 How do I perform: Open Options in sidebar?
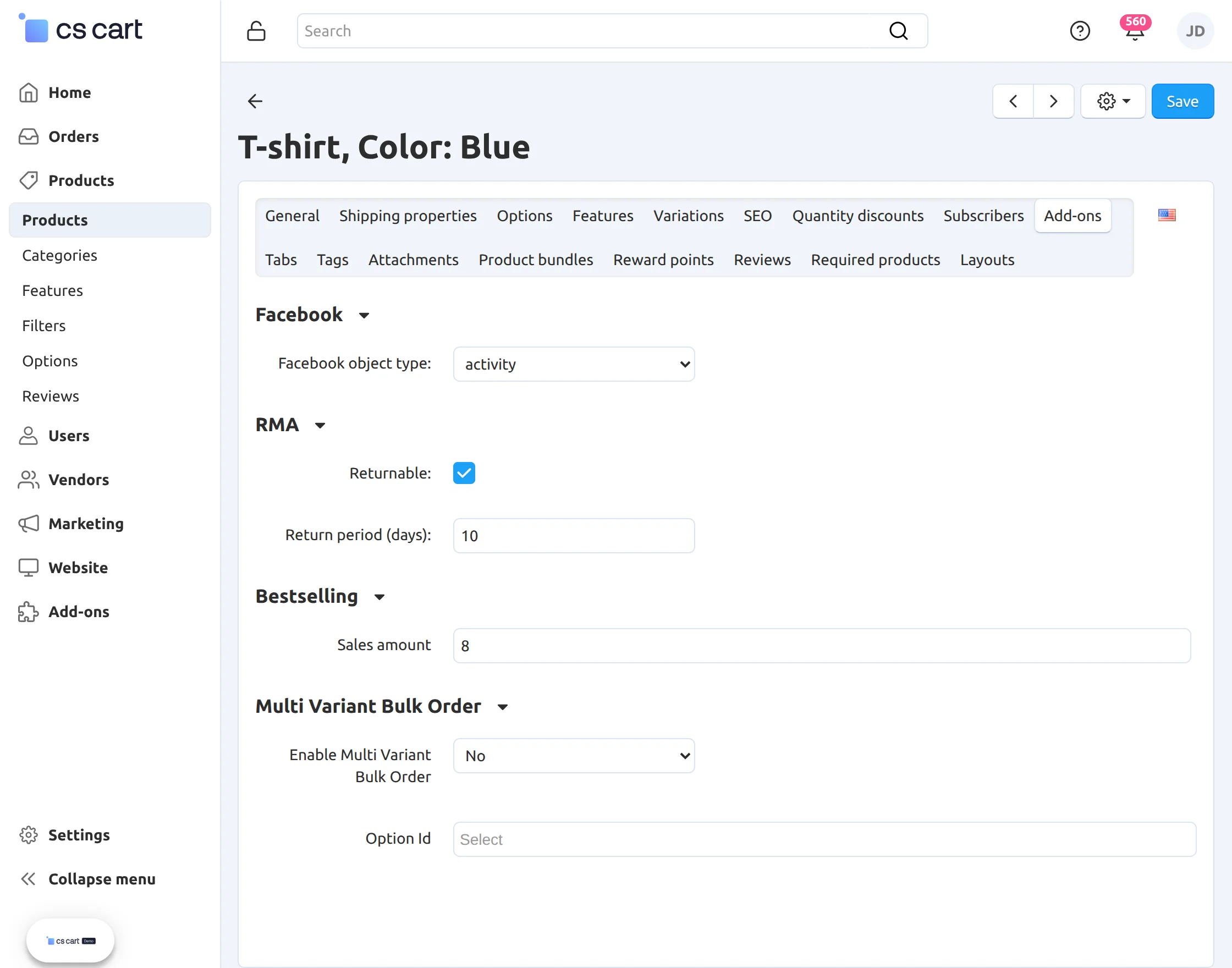point(50,360)
